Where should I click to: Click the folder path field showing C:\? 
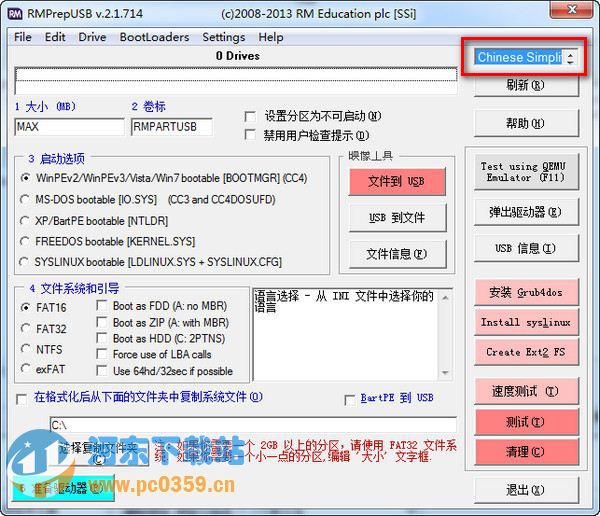253,425
